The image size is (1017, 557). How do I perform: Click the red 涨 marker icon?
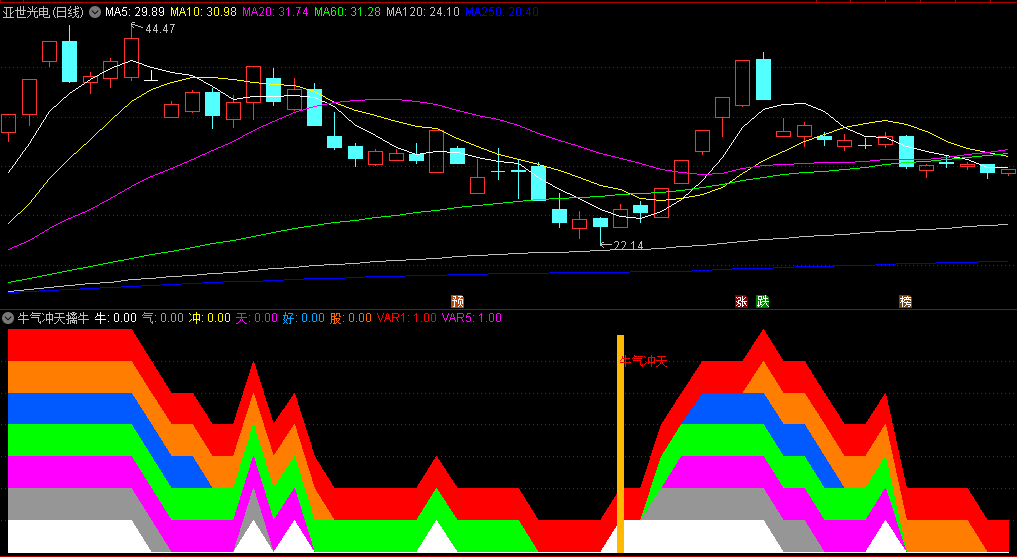(741, 301)
